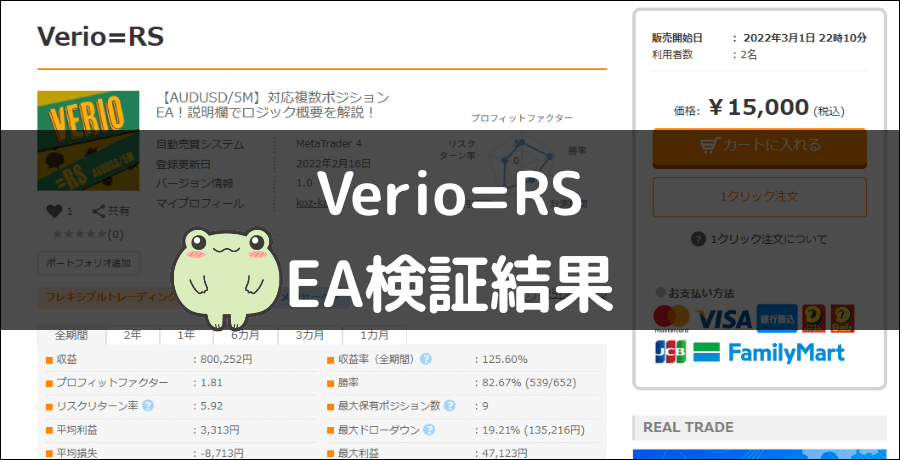Image resolution: width=900 pixels, height=460 pixels.
Task: Click the question icon for 1クリック注文について
Action: click(698, 239)
